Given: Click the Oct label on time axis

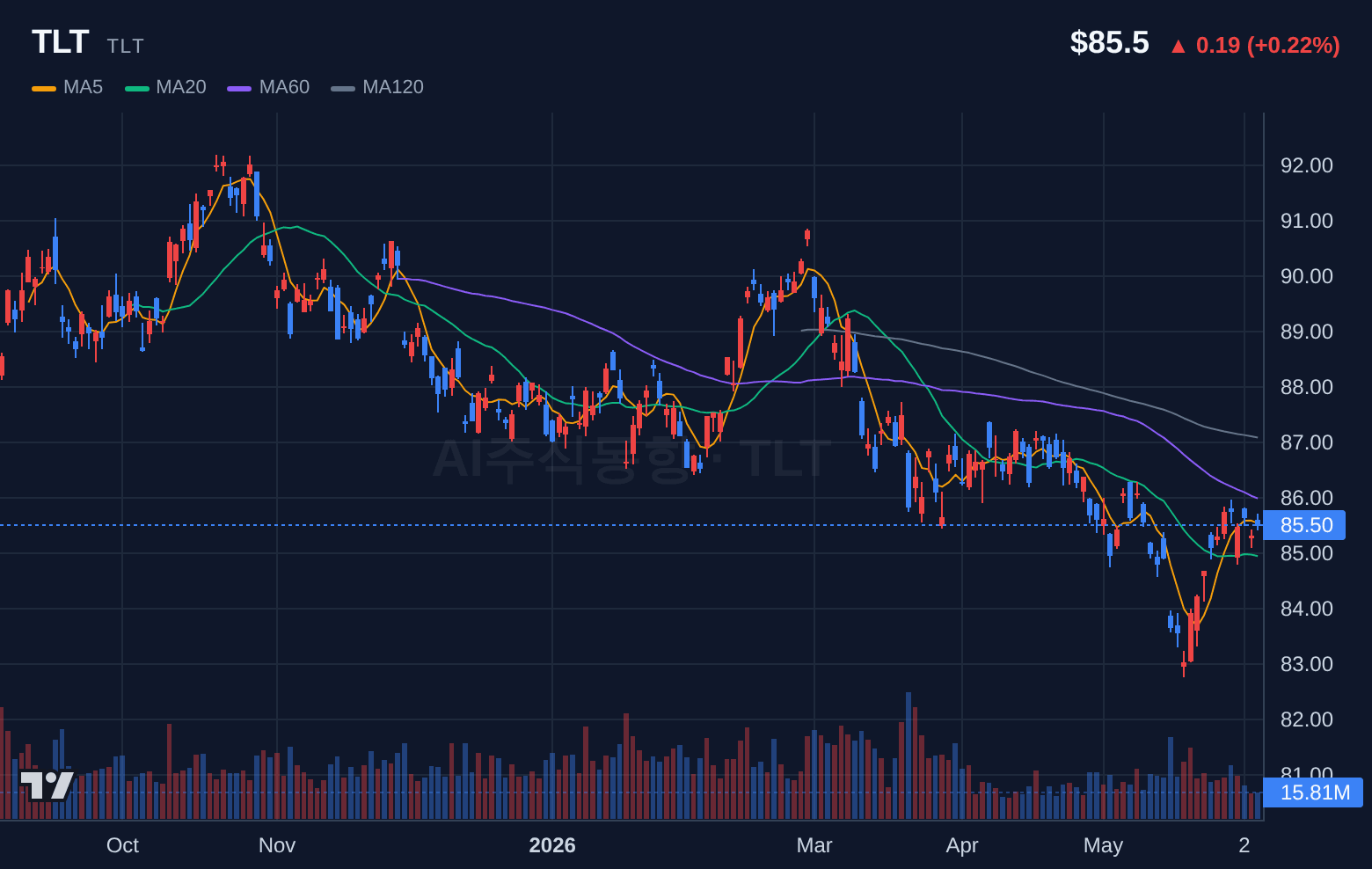Looking at the screenshot, I should [122, 845].
